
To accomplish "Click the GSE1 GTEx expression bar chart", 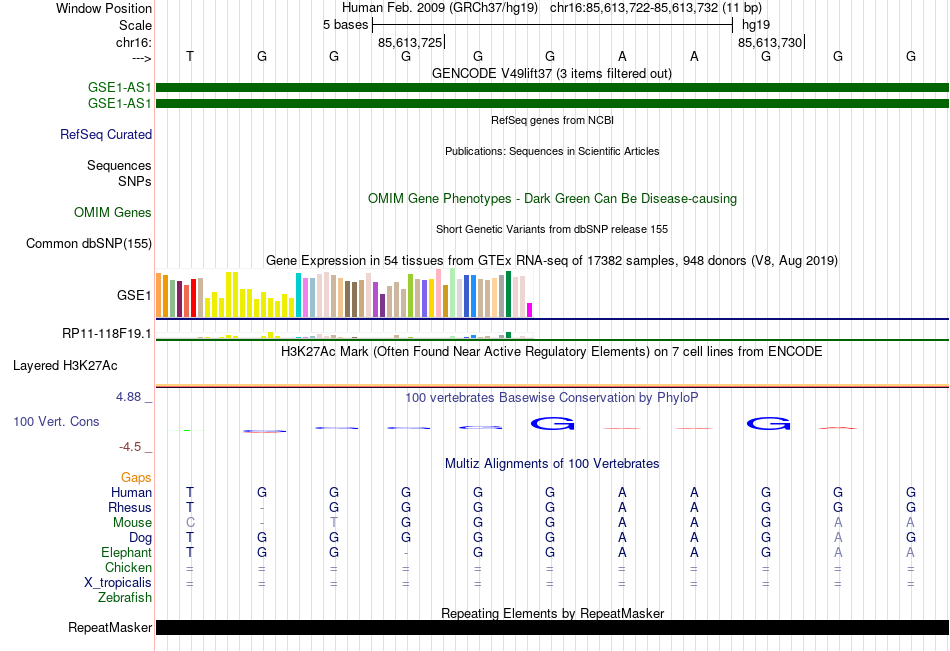I will 344,294.
